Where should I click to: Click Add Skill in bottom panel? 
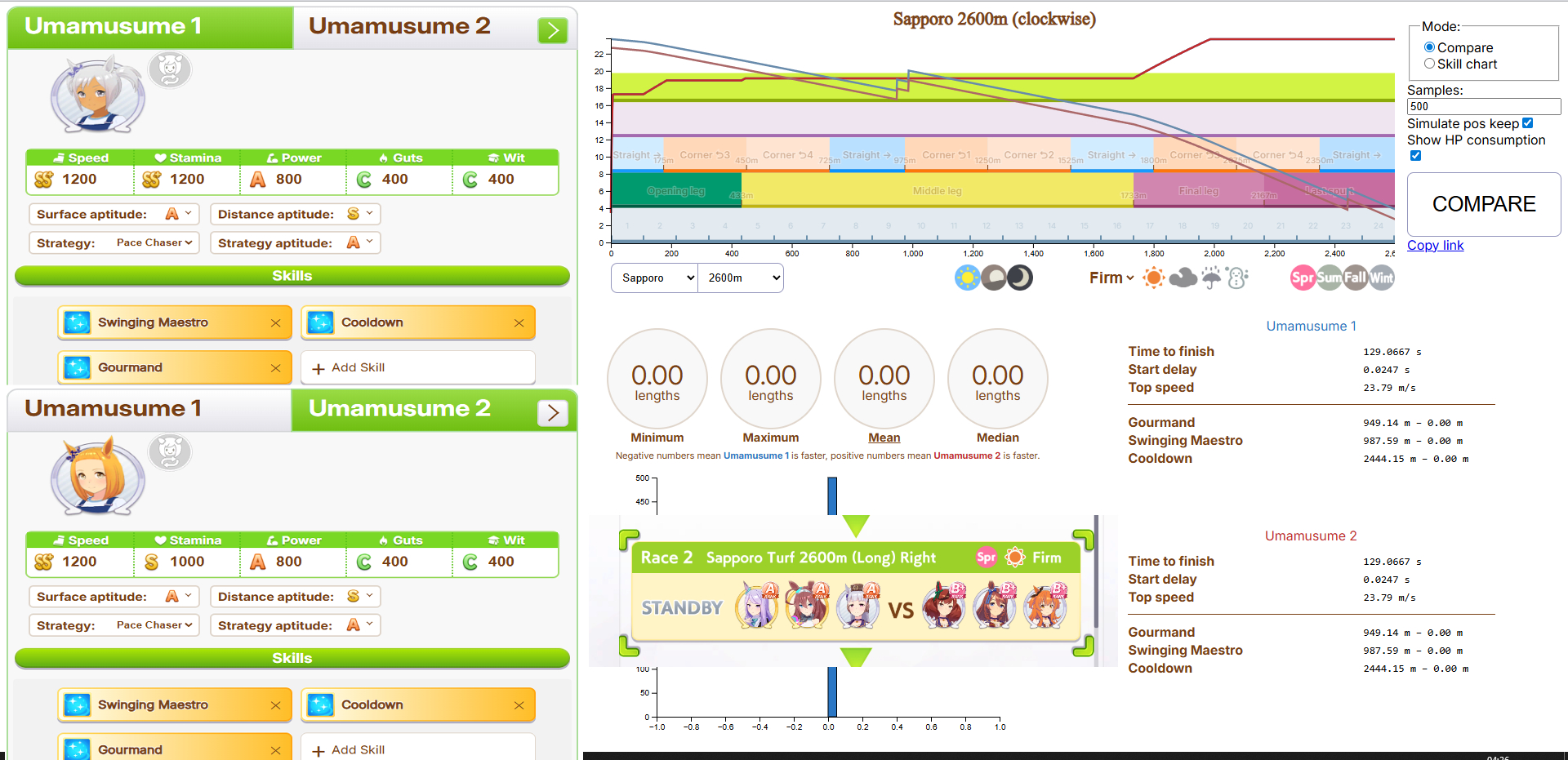click(x=417, y=749)
